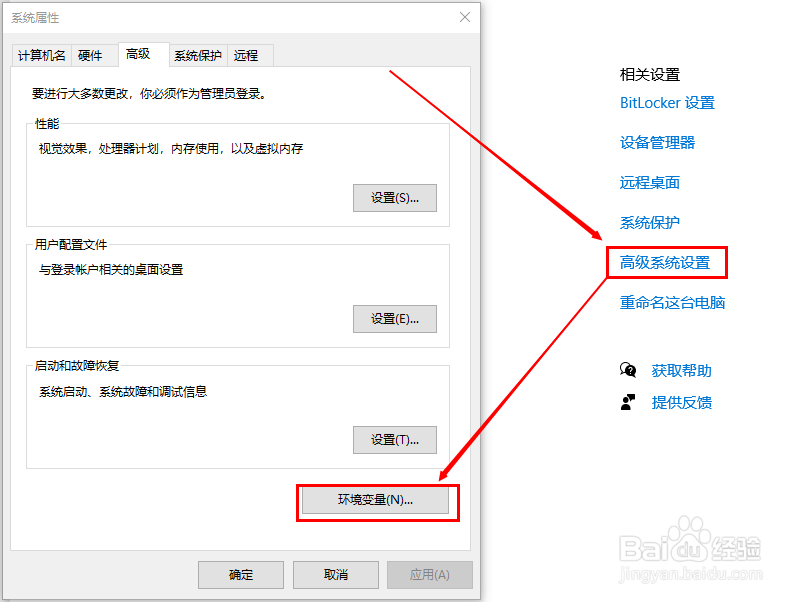
Task: Click the performance 设置(S) button
Action: (394, 197)
